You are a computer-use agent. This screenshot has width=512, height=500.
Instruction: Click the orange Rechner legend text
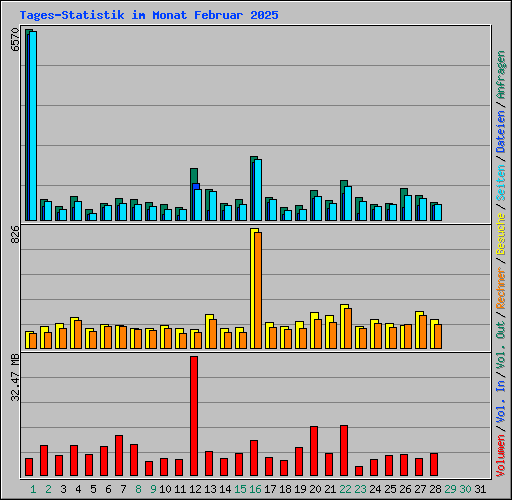click(x=501, y=288)
